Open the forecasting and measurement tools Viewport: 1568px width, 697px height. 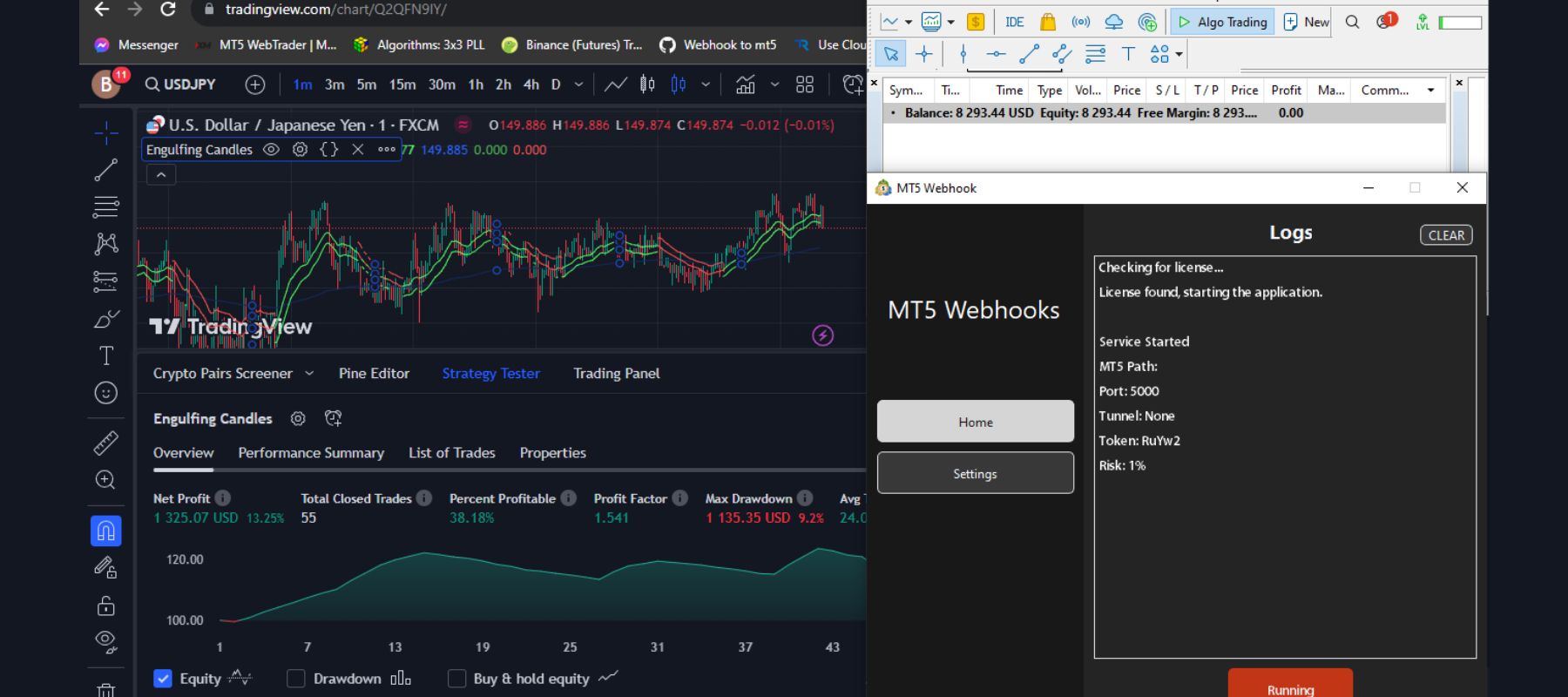(106, 281)
